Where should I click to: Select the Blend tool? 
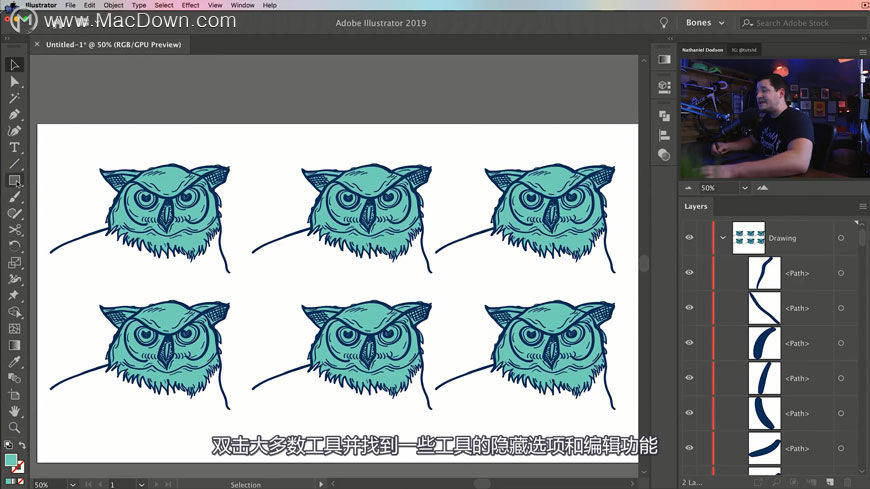pos(14,378)
